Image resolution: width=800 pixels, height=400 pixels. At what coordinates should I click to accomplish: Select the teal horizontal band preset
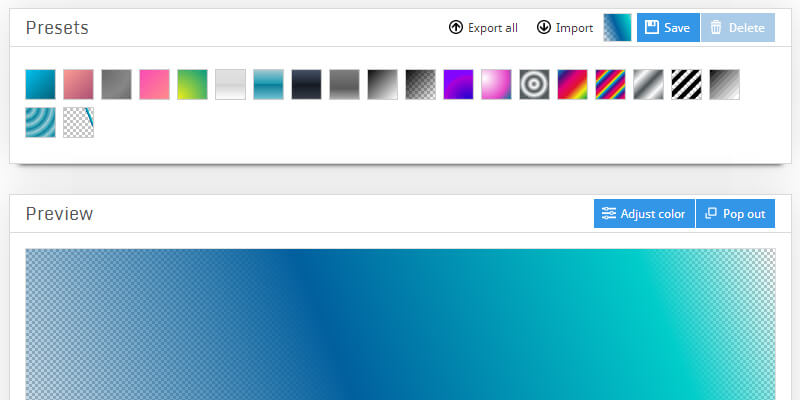[268, 84]
